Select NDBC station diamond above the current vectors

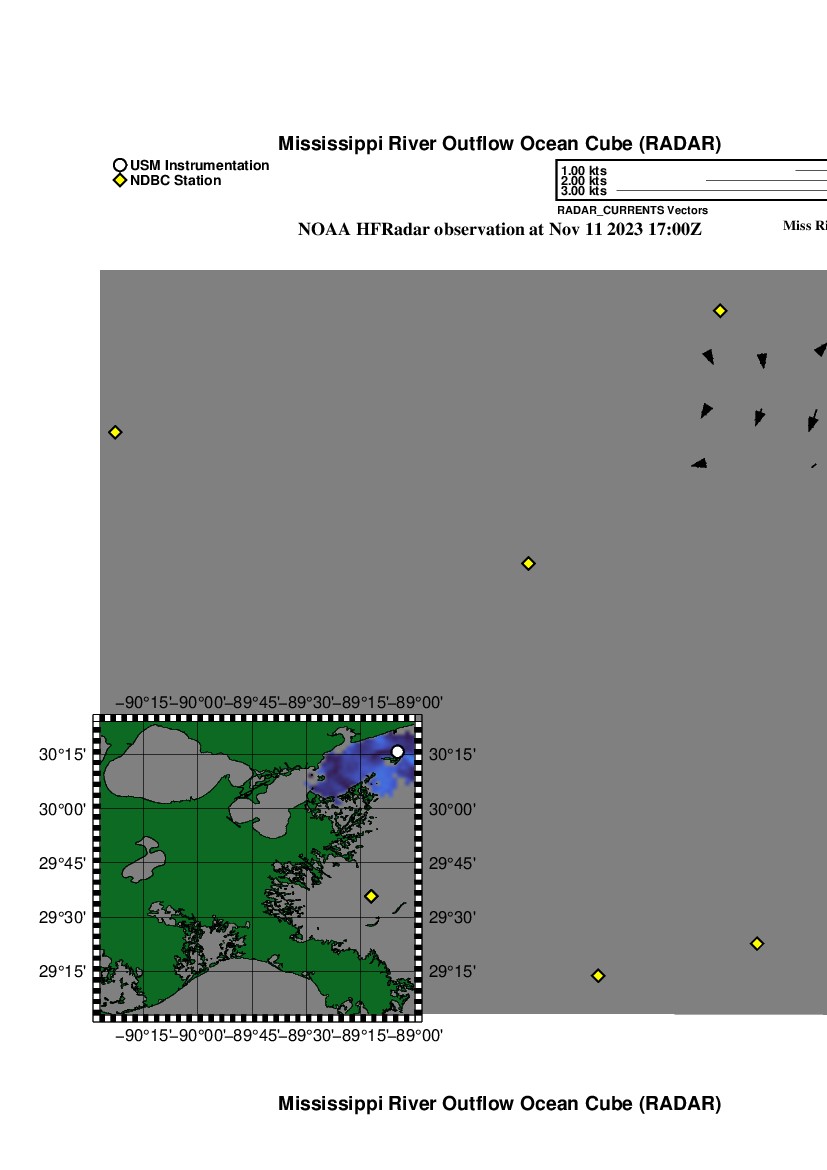point(719,311)
